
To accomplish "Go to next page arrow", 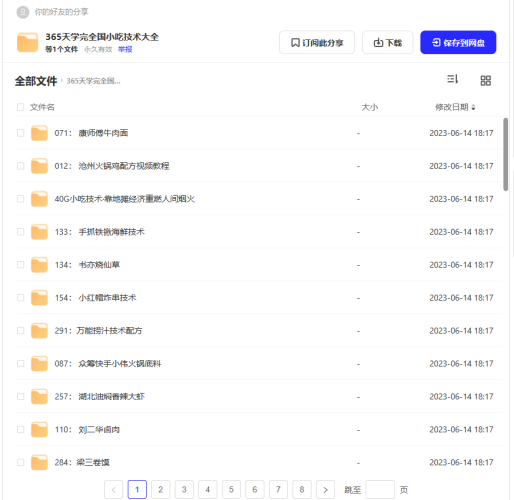I will (325, 490).
